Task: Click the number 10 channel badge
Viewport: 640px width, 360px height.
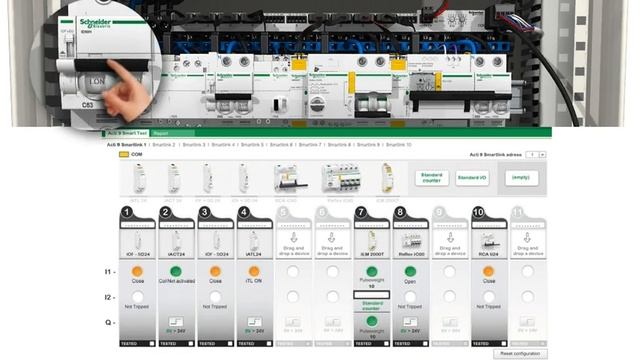Action: point(478,212)
